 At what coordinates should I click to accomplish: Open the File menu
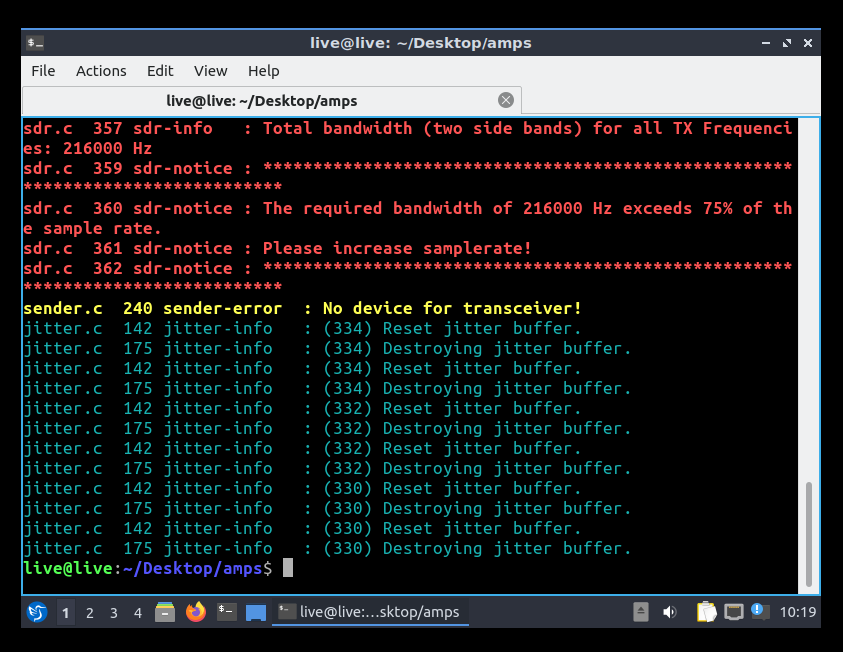point(43,71)
